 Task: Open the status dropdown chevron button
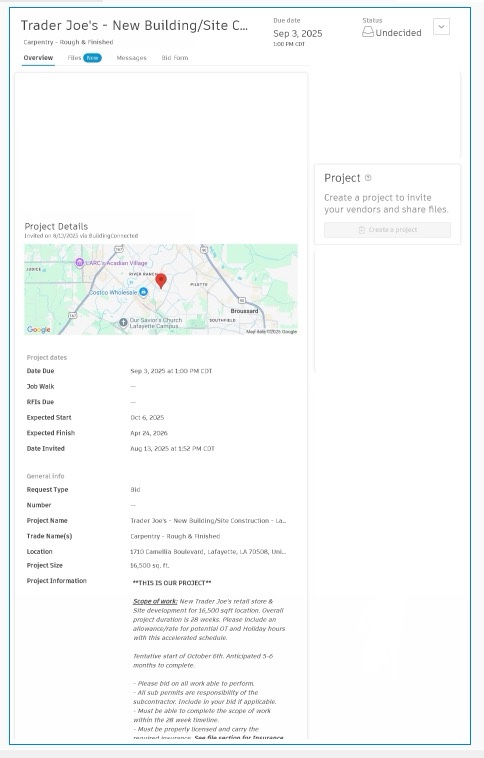point(441,27)
